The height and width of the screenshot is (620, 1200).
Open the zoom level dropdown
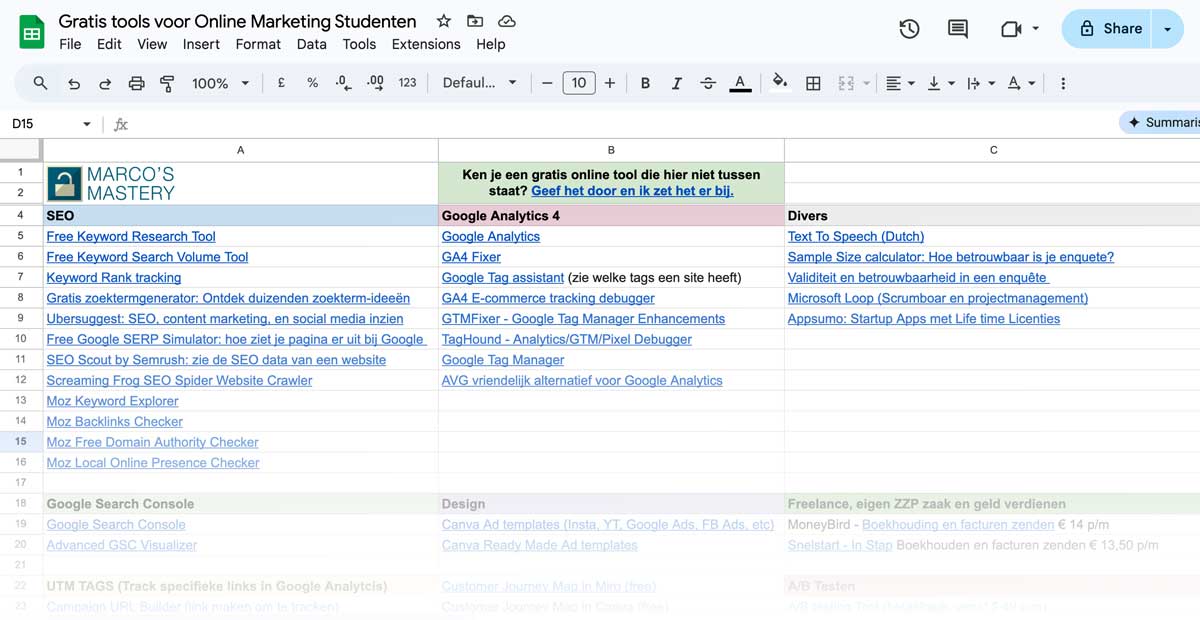[x=213, y=83]
